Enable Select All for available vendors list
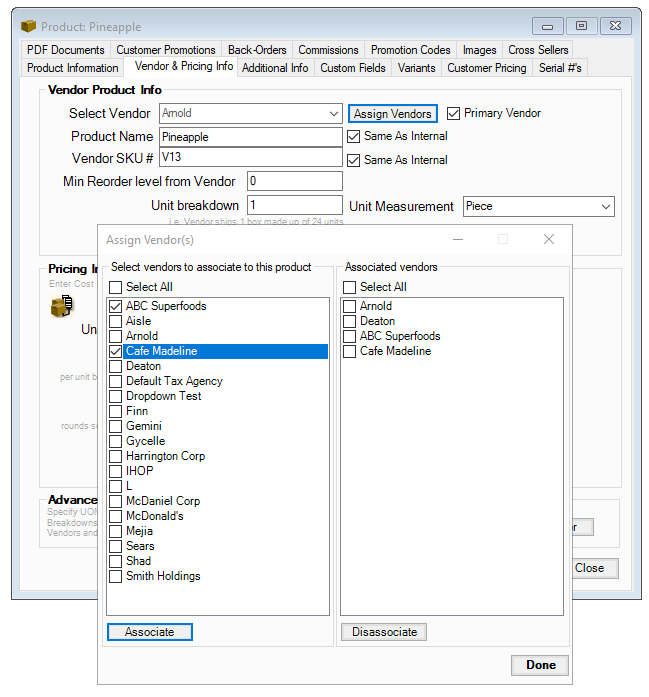This screenshot has width=649, height=697. (116, 287)
